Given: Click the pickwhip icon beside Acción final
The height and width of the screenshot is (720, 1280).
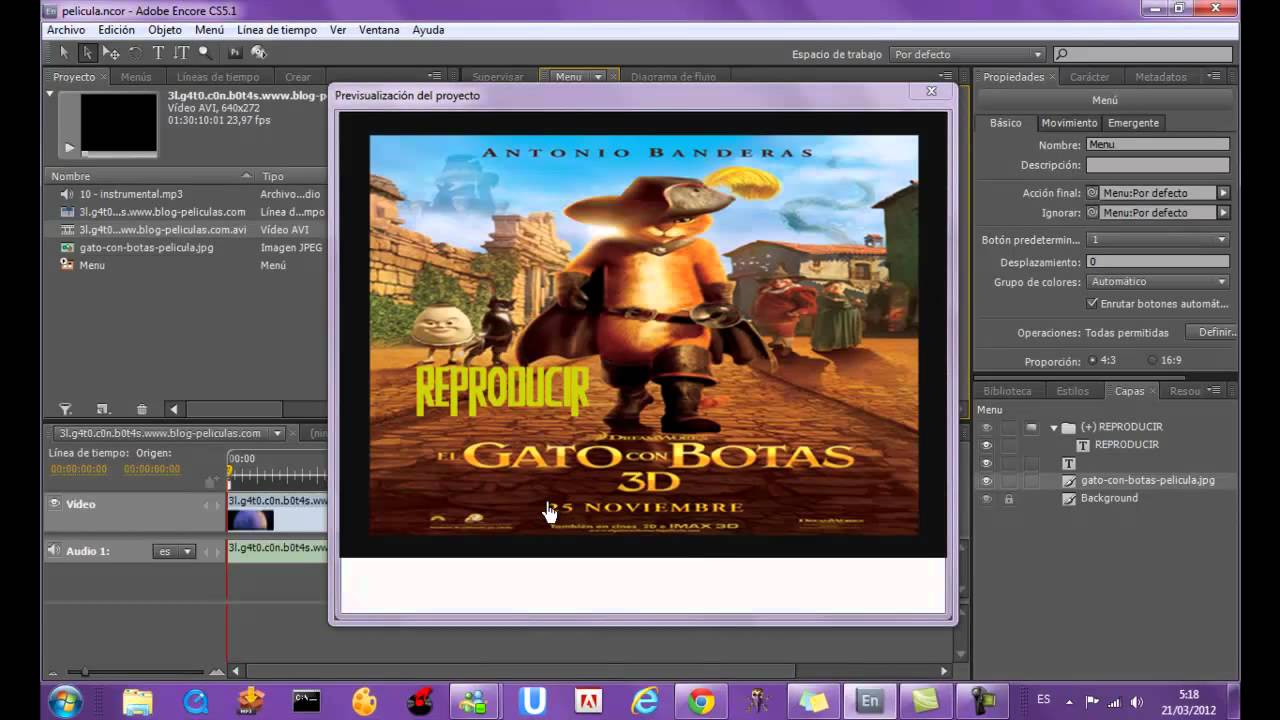Looking at the screenshot, I should (x=1092, y=193).
